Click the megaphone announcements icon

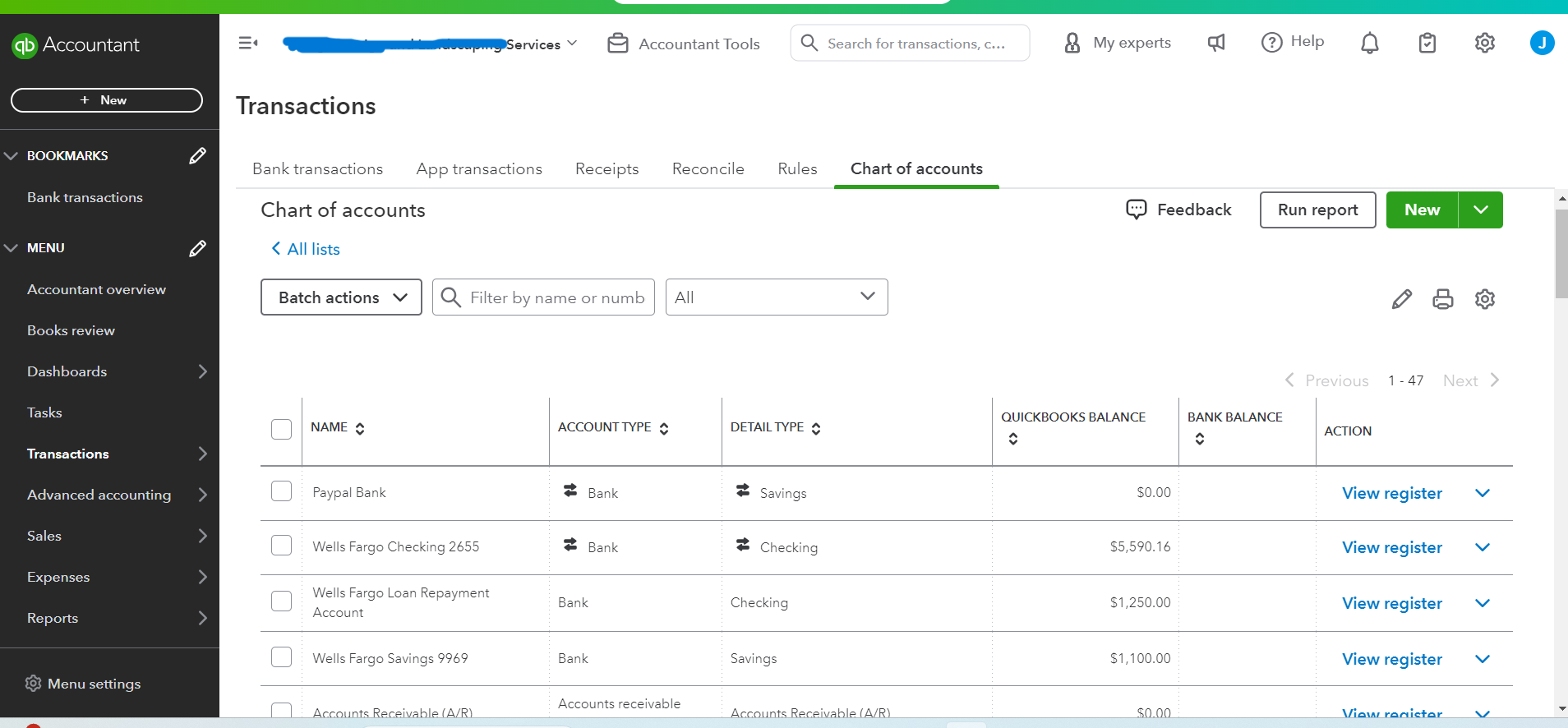1216,43
